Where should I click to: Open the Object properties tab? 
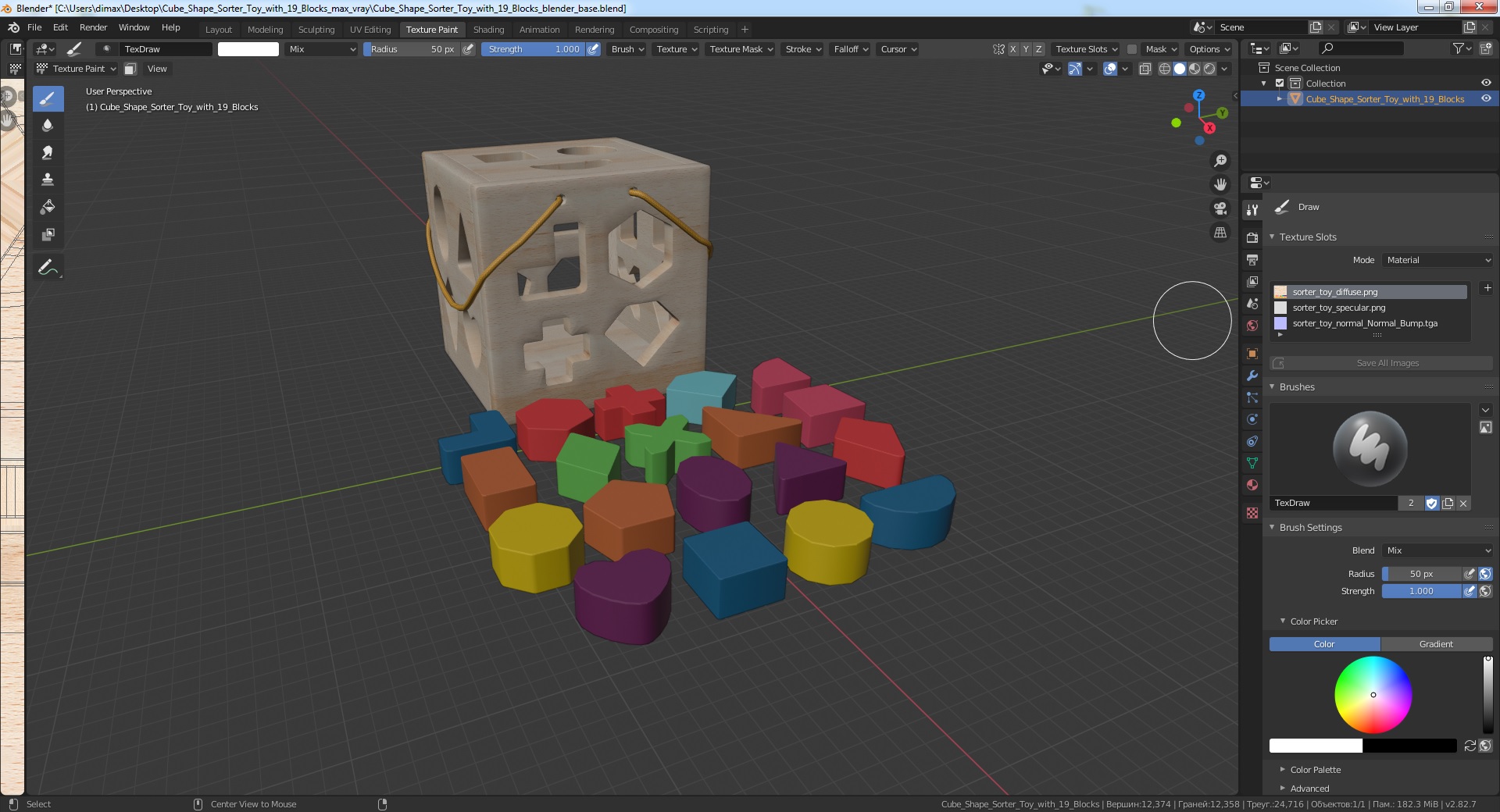click(x=1252, y=354)
